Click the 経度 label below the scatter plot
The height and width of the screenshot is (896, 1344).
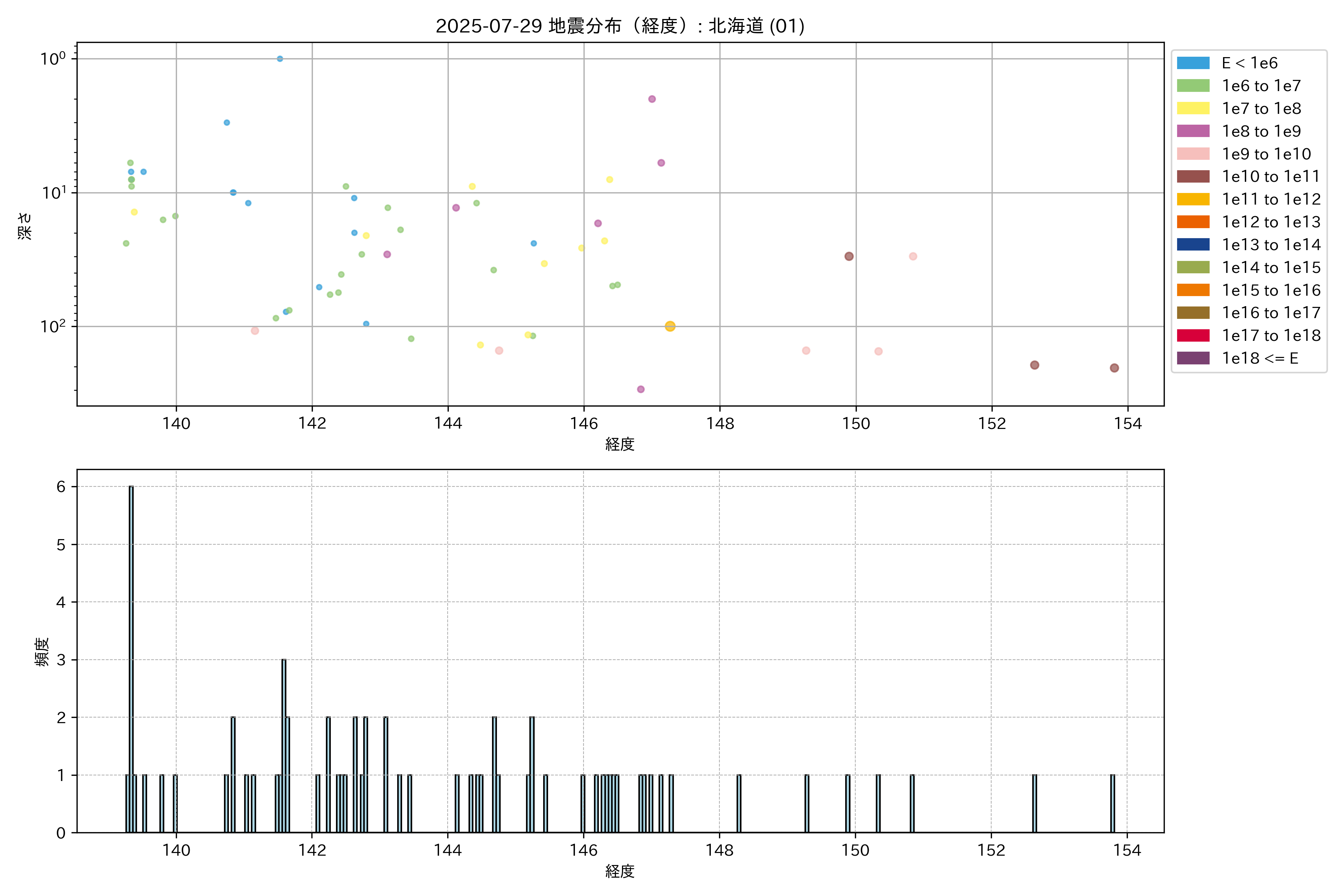point(619,444)
